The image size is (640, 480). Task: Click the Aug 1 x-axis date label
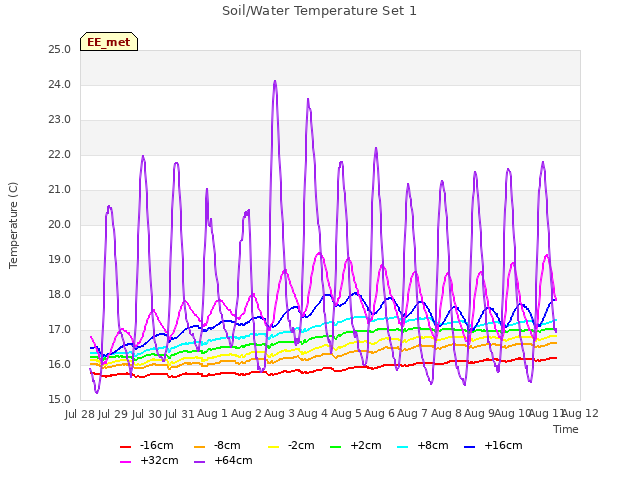212,414
